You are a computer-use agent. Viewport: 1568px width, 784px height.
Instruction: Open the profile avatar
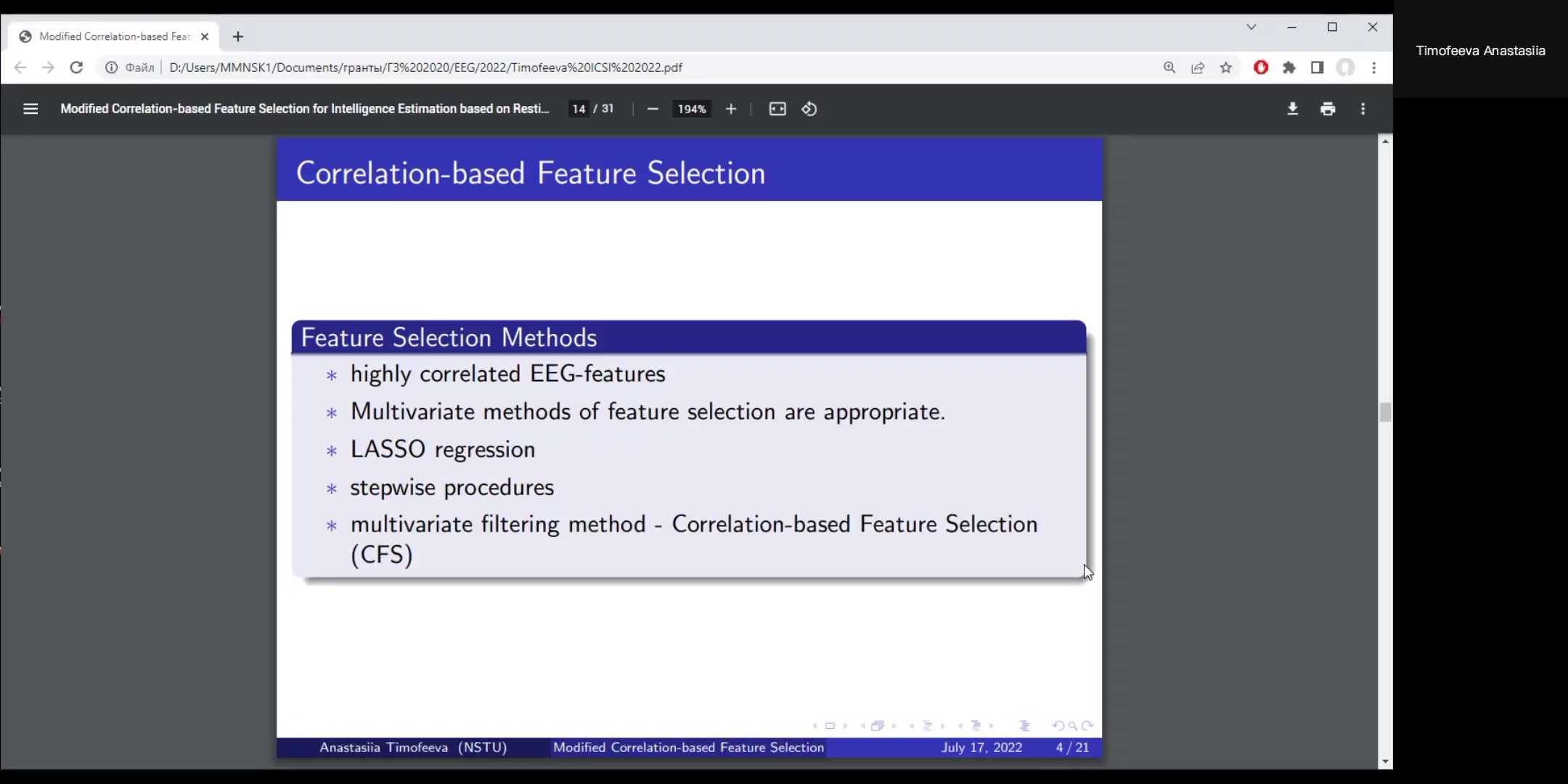pyautogui.click(x=1346, y=68)
